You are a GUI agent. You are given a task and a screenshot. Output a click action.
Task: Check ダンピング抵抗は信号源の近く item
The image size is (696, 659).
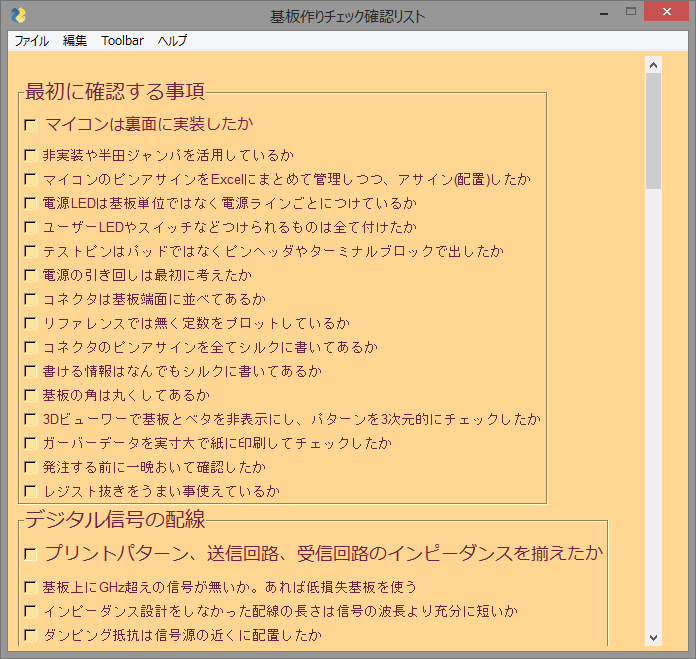30,635
